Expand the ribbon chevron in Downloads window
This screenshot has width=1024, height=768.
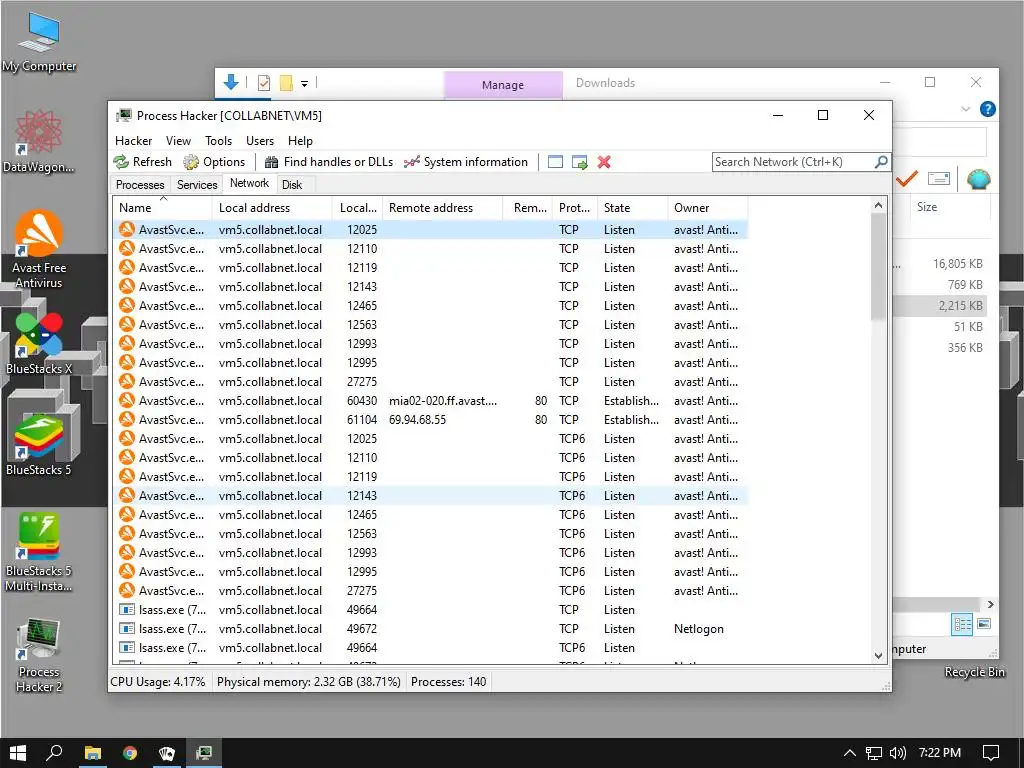tap(965, 109)
